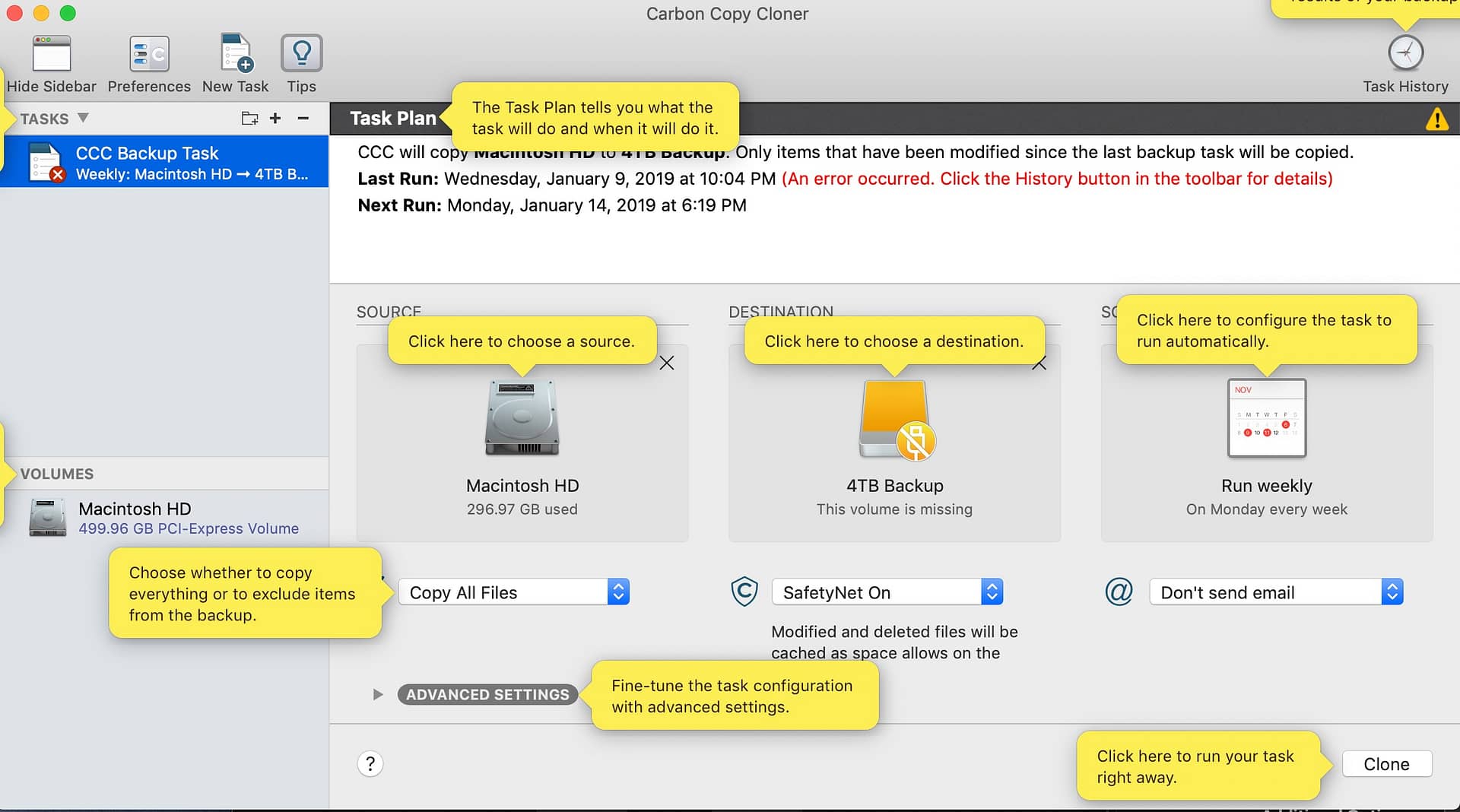The image size is (1460, 812).
Task: Create a New Task from toolbar
Action: pyautogui.click(x=236, y=54)
